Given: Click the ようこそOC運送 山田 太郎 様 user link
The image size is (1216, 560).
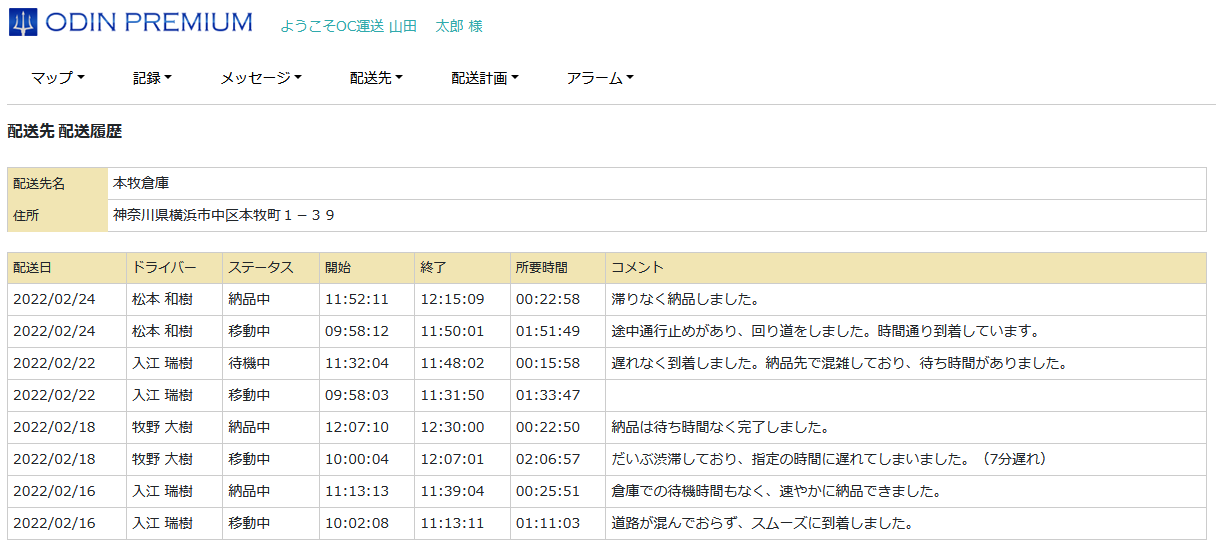Looking at the screenshot, I should pyautogui.click(x=381, y=26).
